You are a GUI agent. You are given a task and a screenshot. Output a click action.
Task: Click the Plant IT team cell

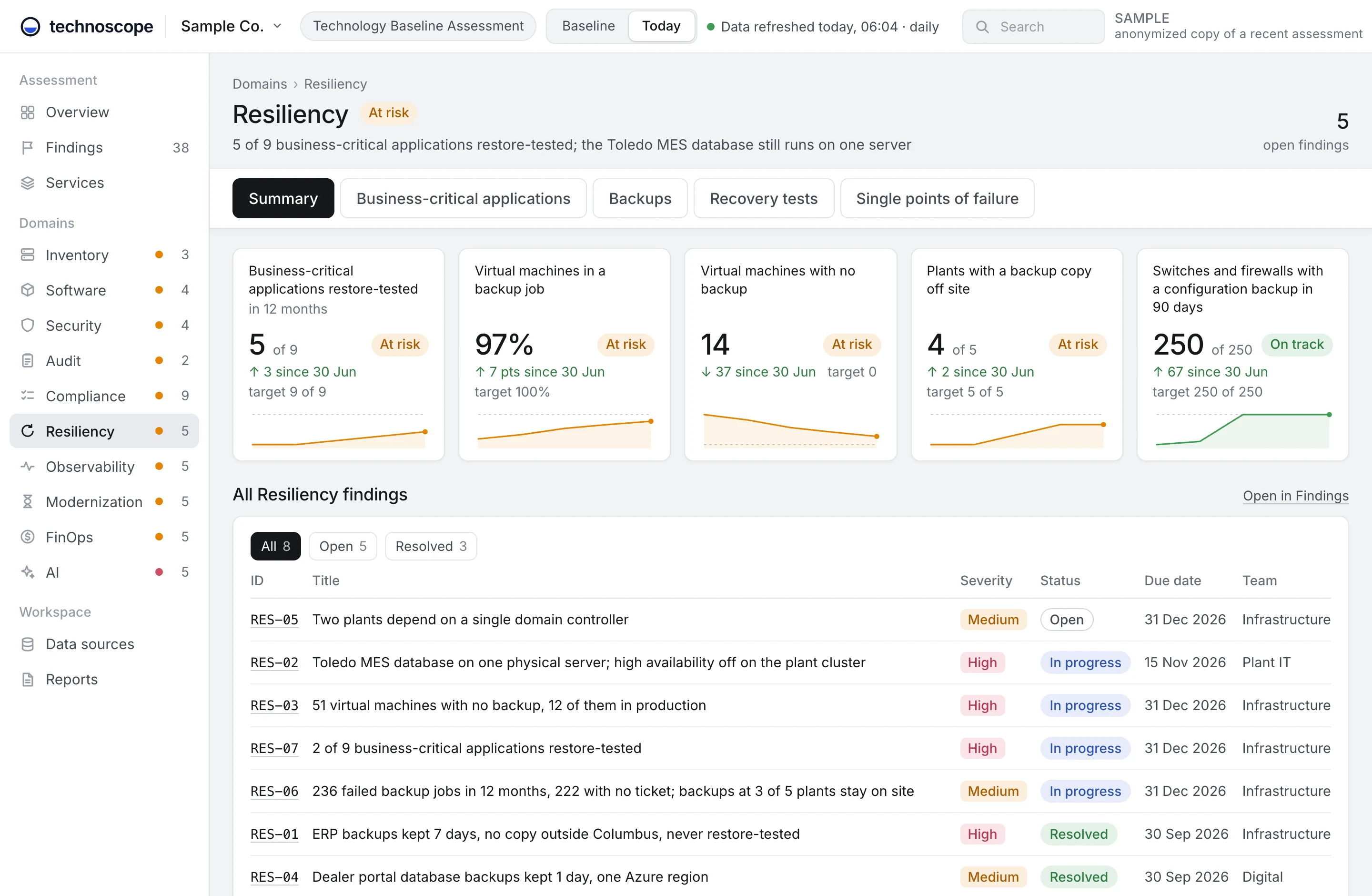click(1266, 662)
